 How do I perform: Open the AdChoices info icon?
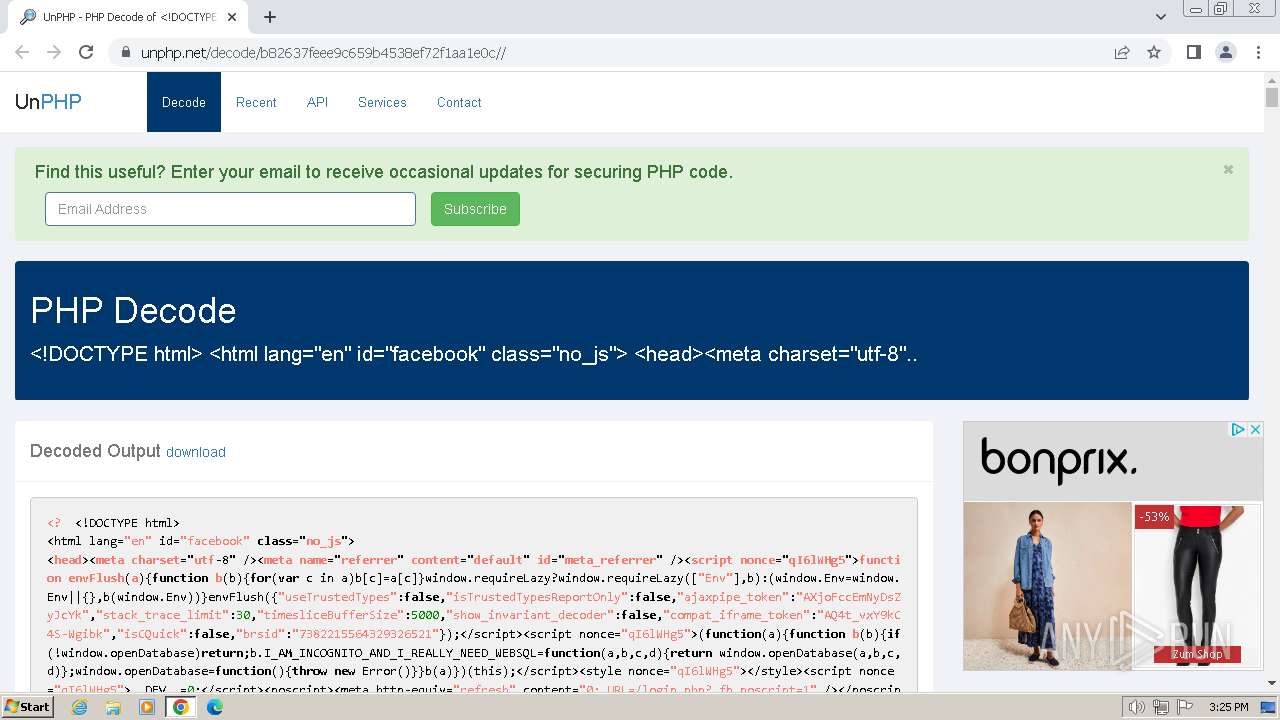click(1238, 429)
